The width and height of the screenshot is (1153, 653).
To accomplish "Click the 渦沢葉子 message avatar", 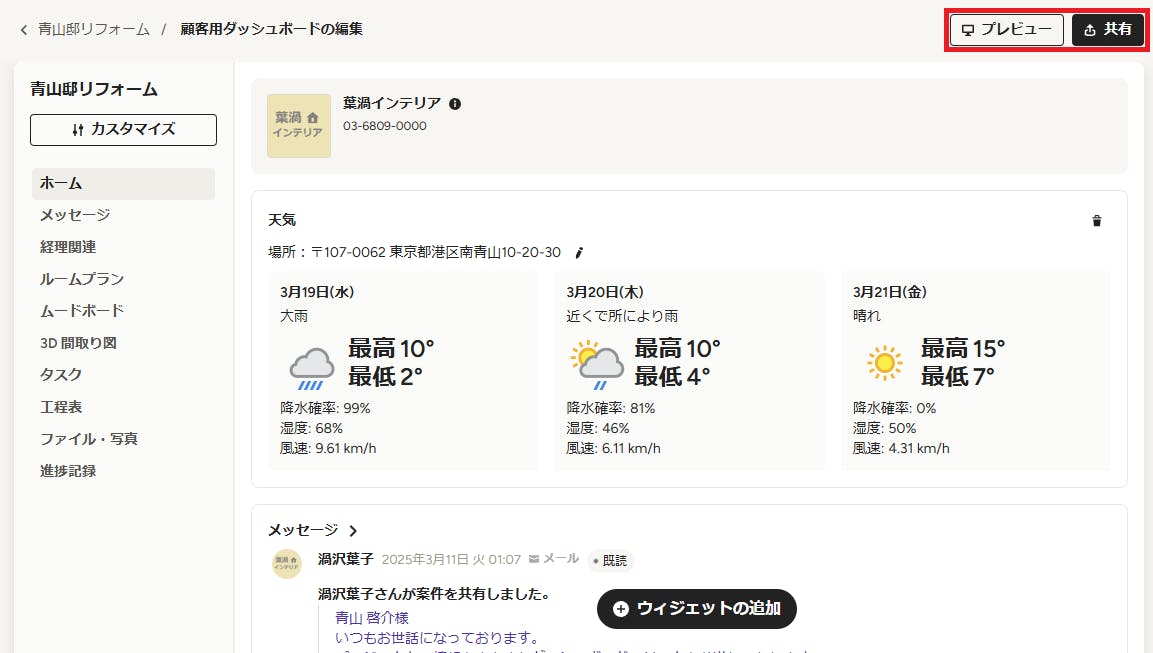I will pyautogui.click(x=287, y=564).
